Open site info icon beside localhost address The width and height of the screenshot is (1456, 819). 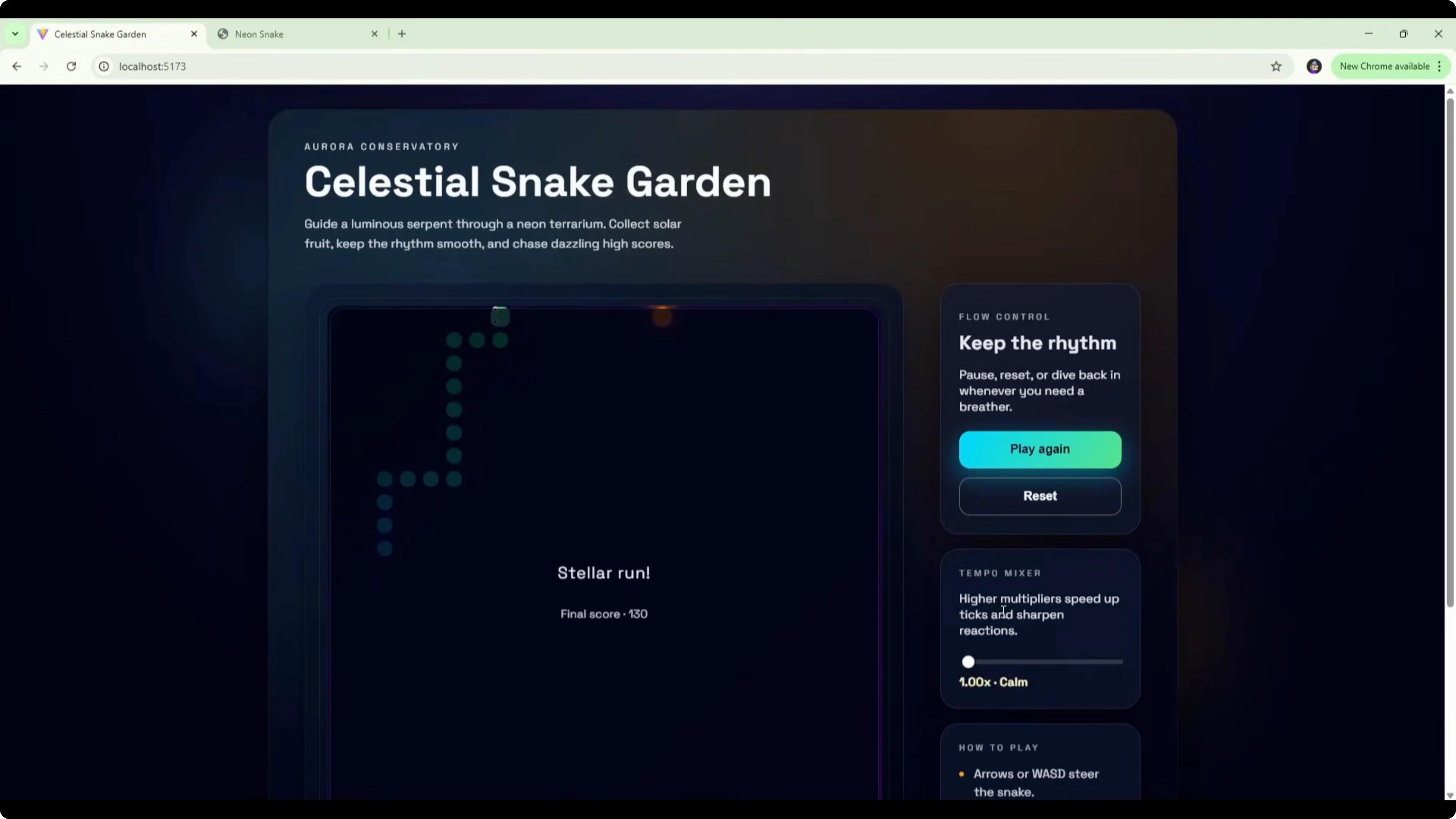coord(104,66)
